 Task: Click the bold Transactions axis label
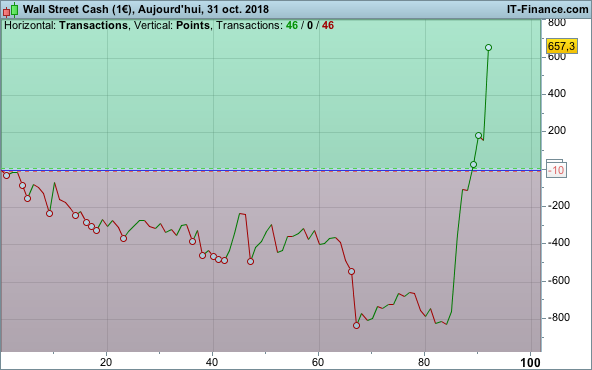coord(93,26)
